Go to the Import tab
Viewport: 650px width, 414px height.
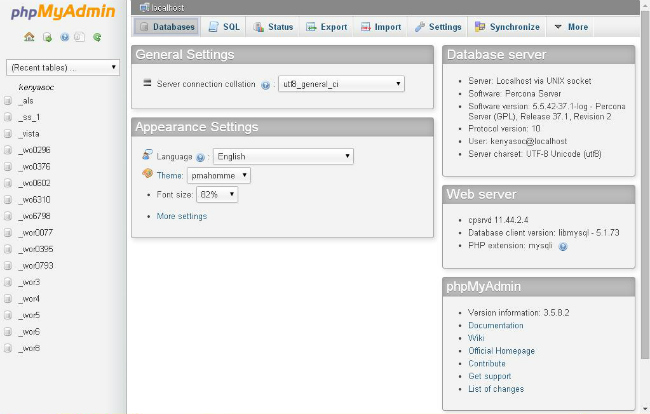click(381, 27)
